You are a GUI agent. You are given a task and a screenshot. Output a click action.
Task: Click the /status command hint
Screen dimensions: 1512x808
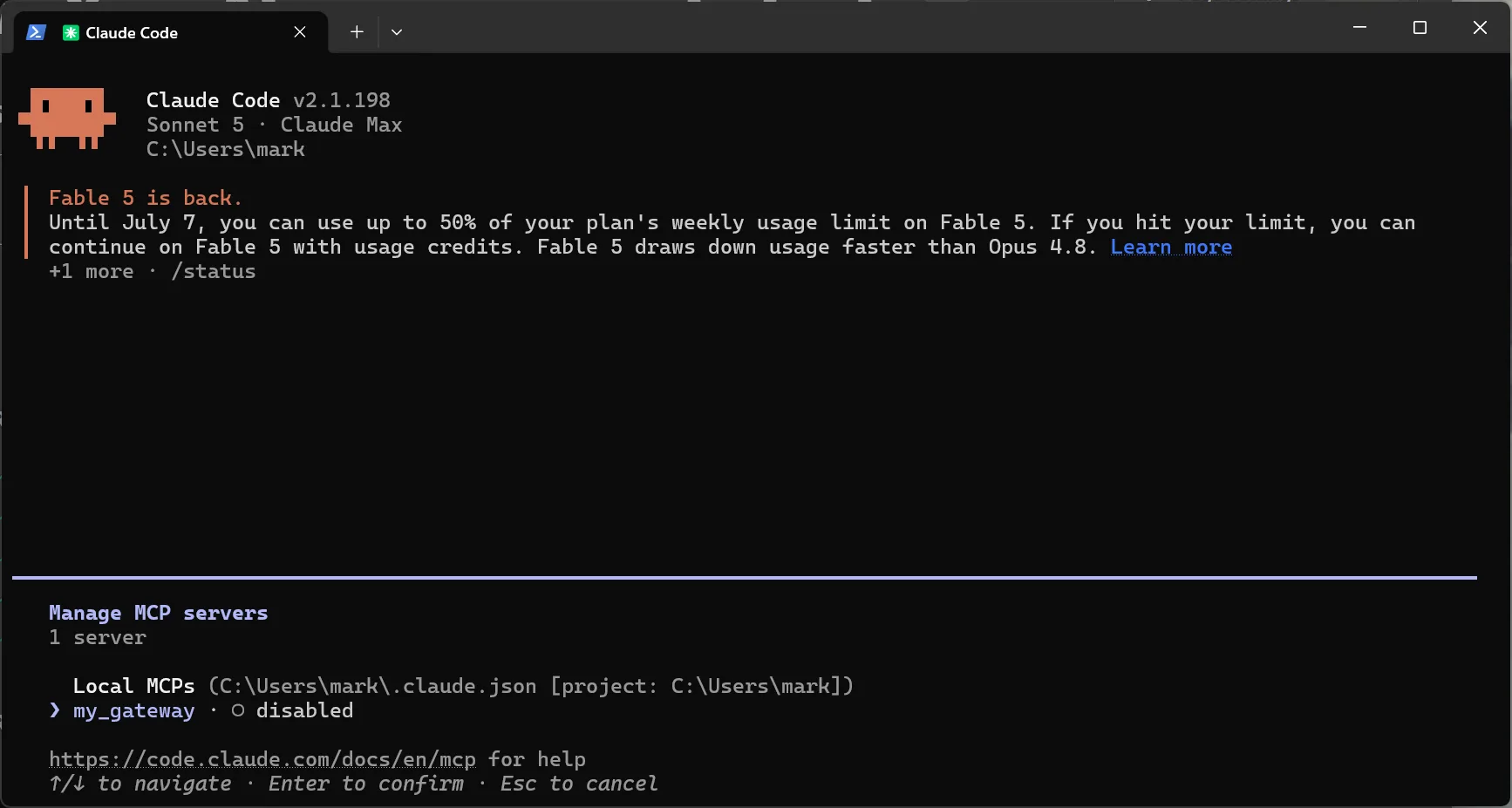214,272
